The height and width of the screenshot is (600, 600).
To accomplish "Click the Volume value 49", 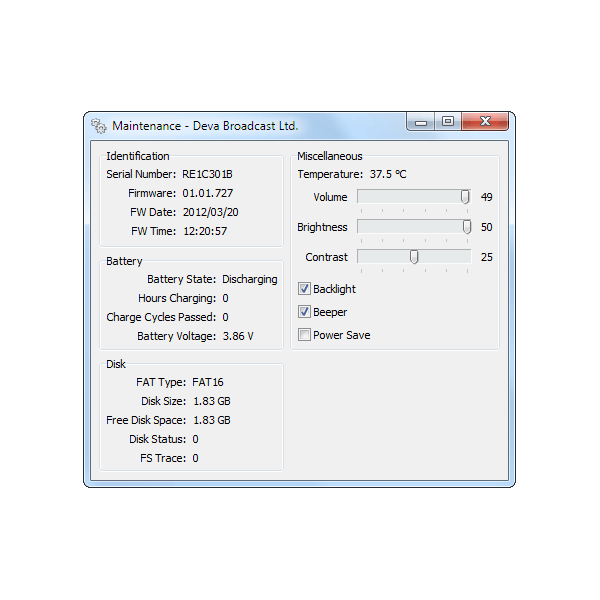I will 486,197.
